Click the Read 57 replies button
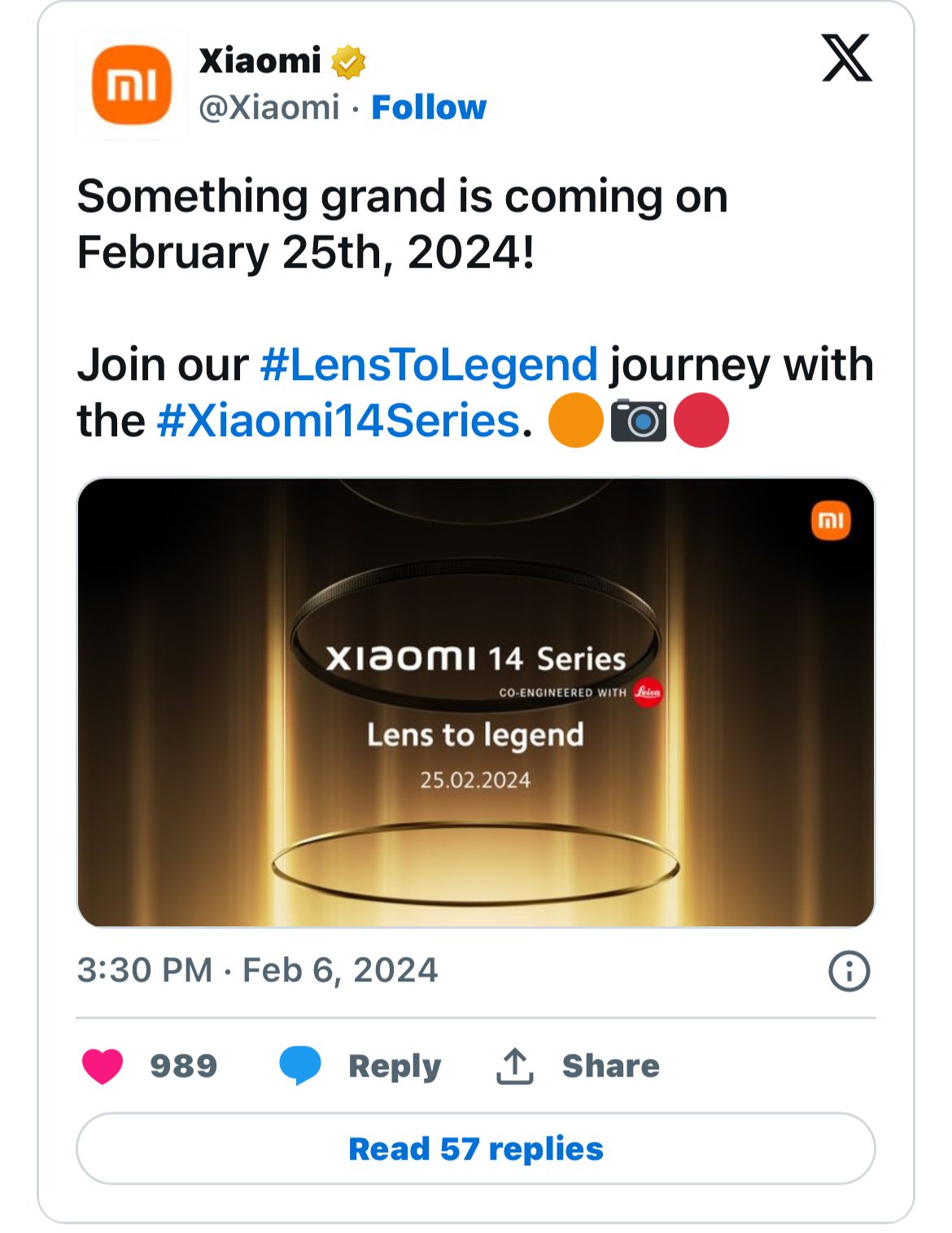Image resolution: width=952 pixels, height=1233 pixels. pyautogui.click(x=476, y=1148)
